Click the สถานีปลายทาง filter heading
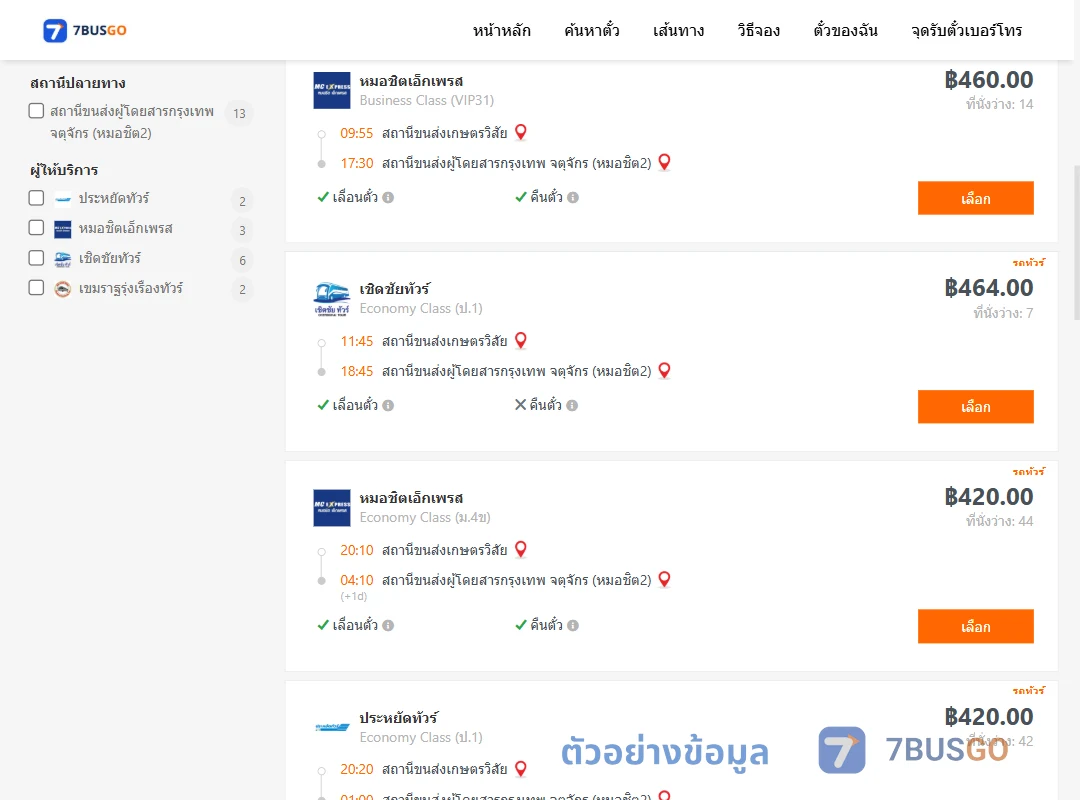 (78, 83)
